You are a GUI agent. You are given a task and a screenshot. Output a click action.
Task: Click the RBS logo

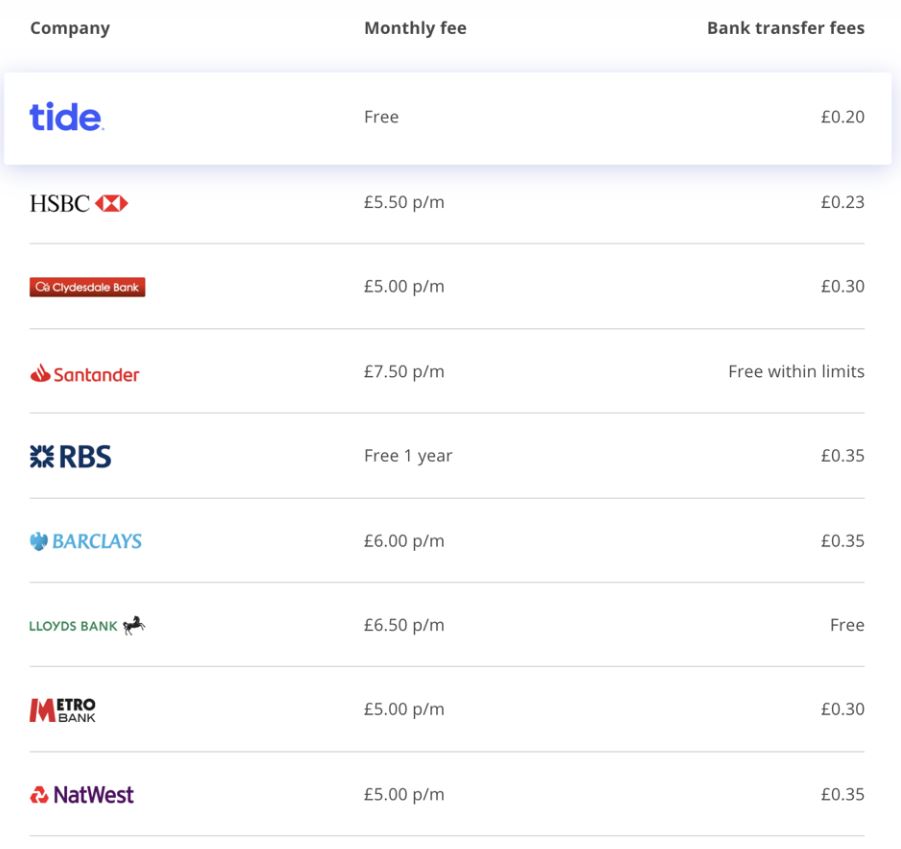[x=70, y=457]
